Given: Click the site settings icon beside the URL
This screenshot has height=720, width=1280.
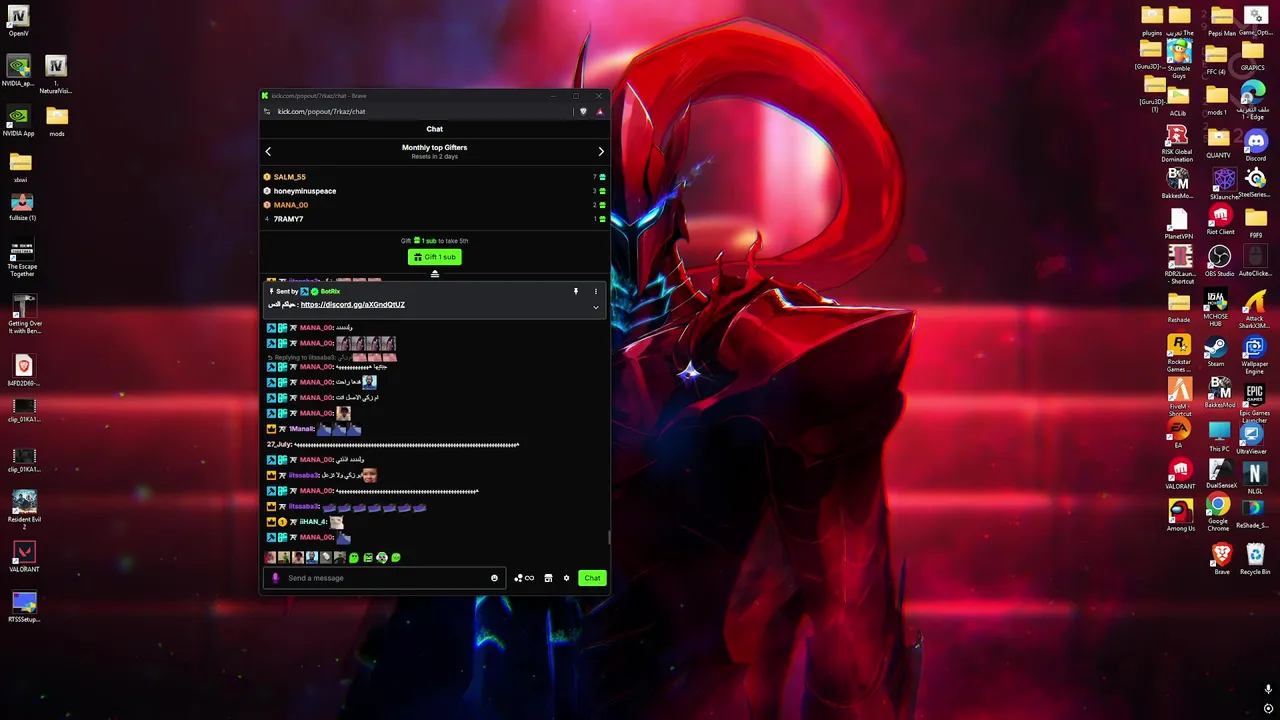Looking at the screenshot, I should pyautogui.click(x=267, y=111).
